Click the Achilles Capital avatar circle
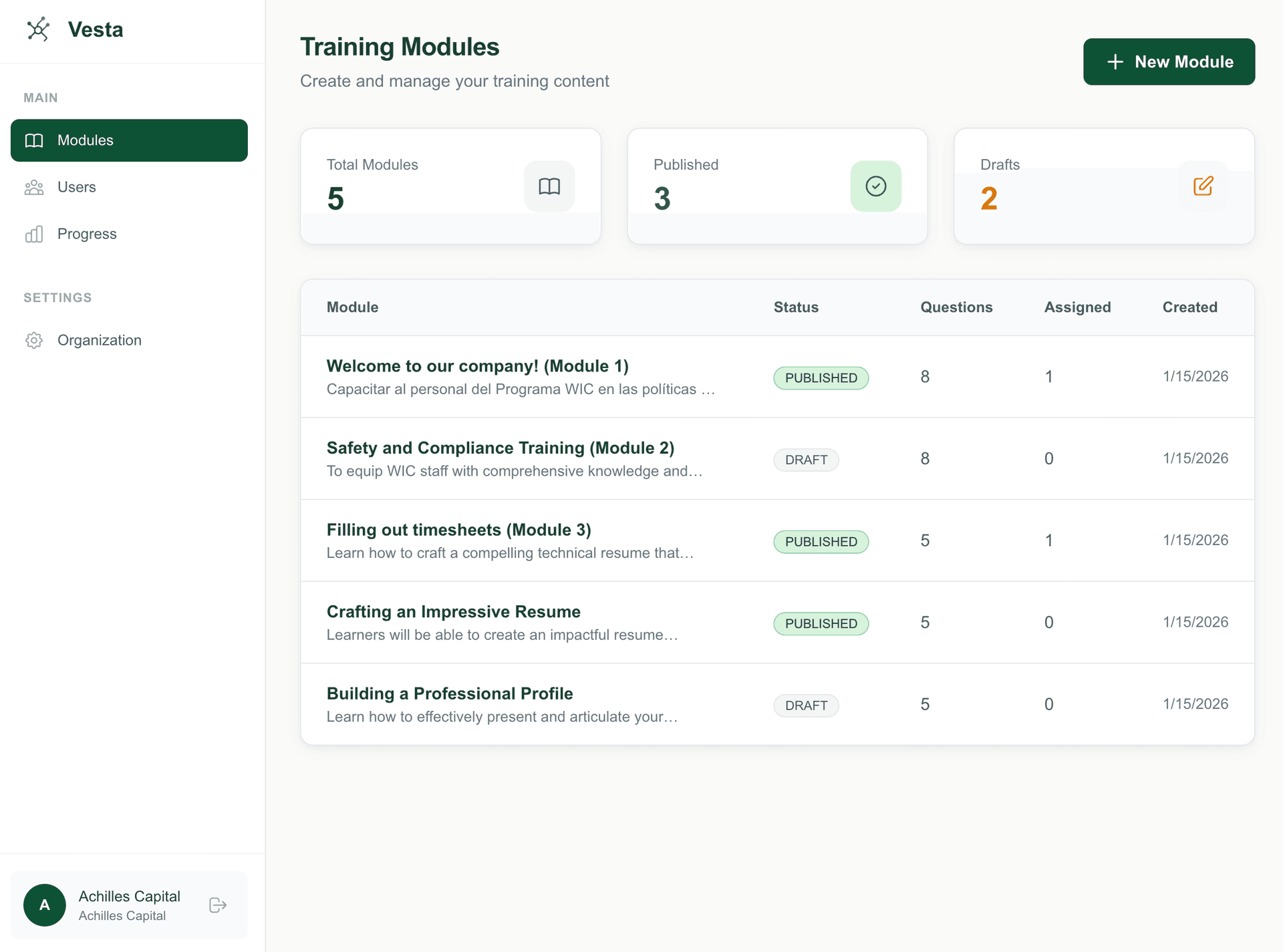Viewport: 1283px width, 952px height. (x=44, y=905)
